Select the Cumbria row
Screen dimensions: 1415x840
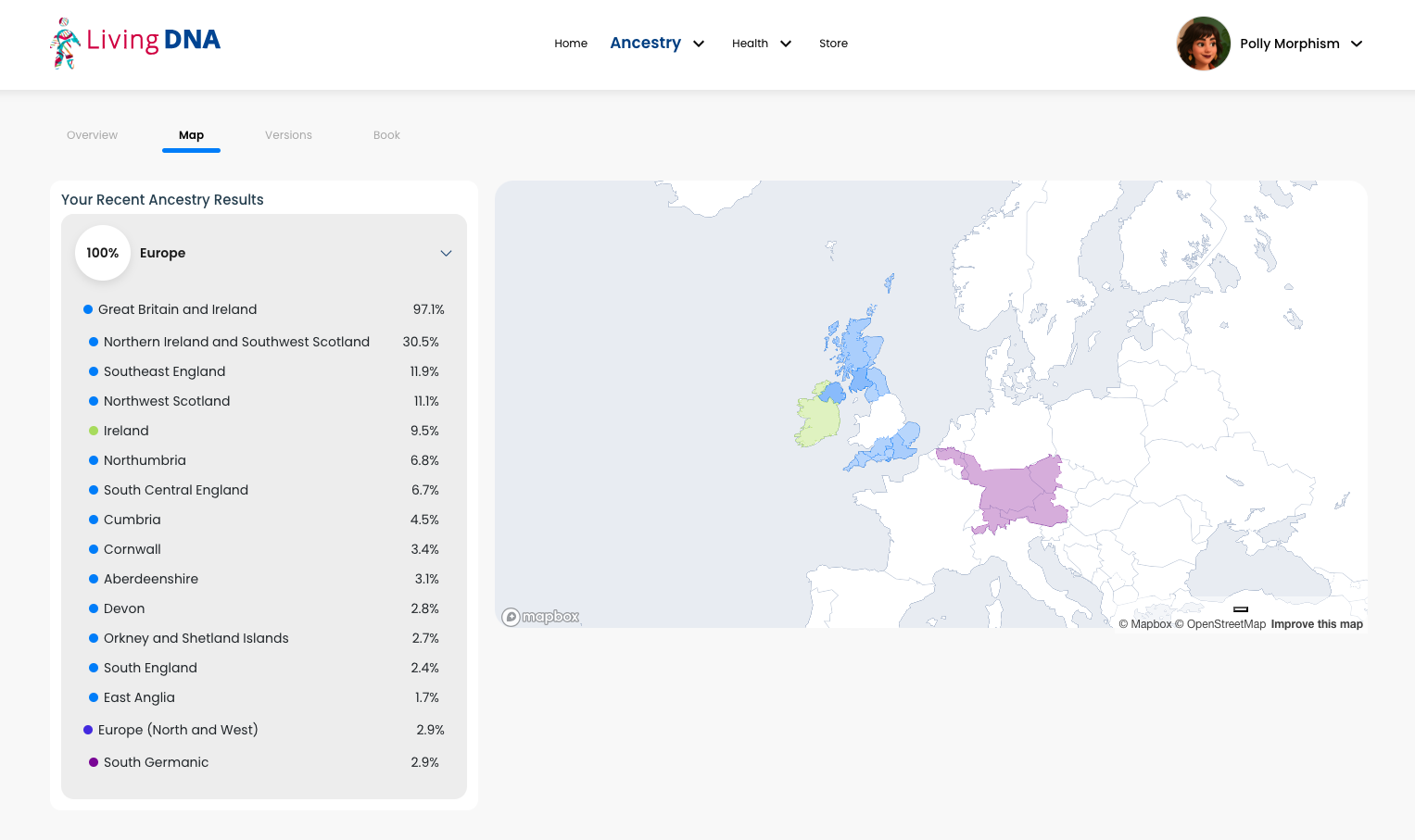(264, 520)
